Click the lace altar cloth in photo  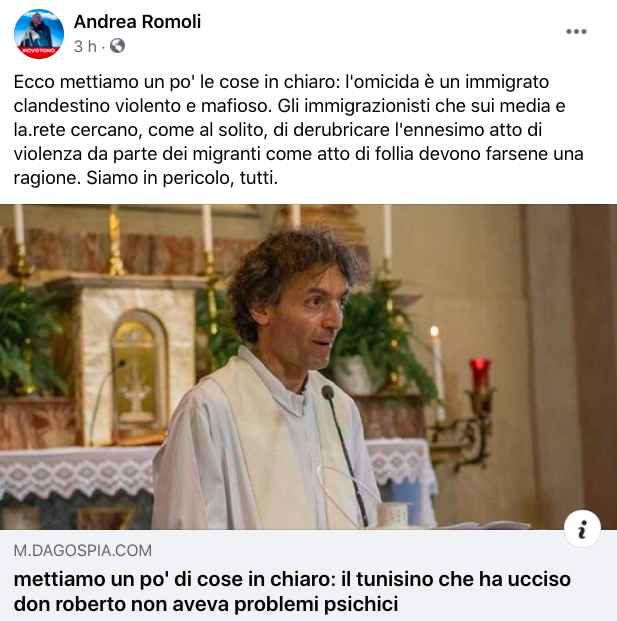pos(77,473)
